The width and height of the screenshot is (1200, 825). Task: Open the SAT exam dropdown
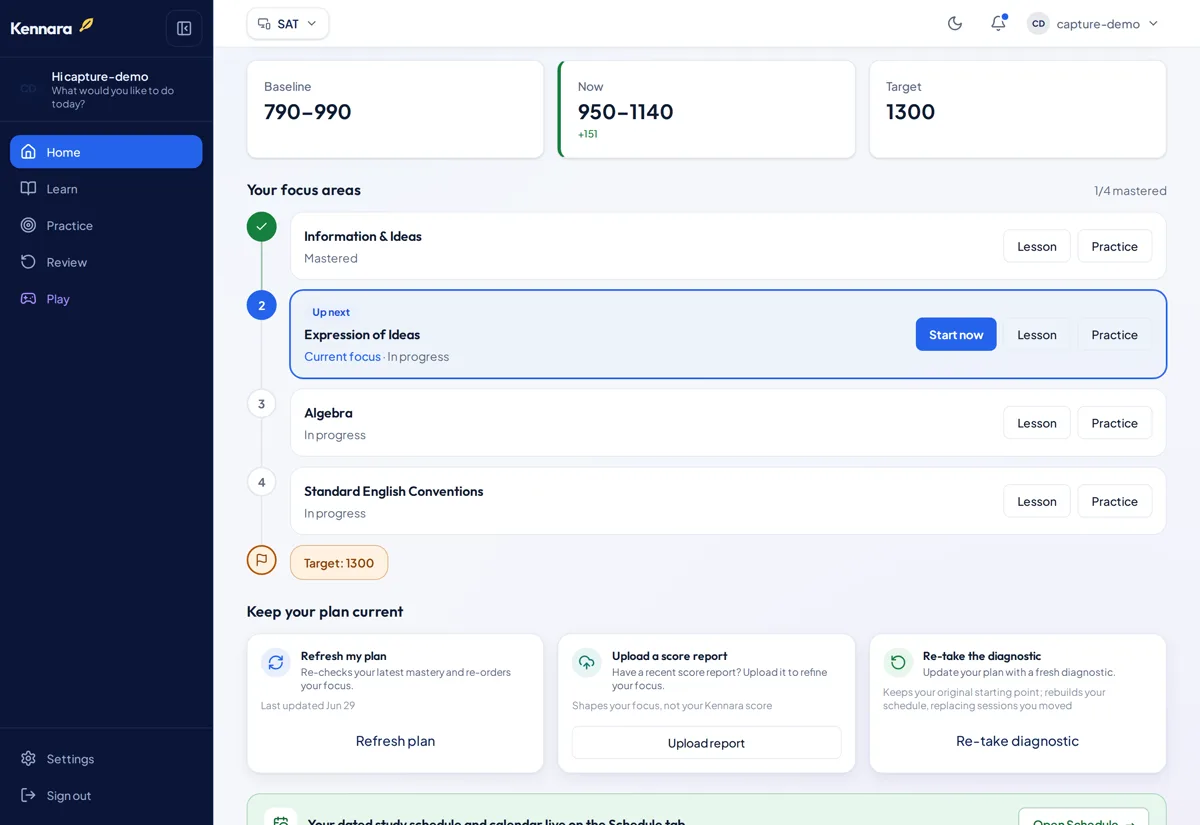[x=288, y=23]
